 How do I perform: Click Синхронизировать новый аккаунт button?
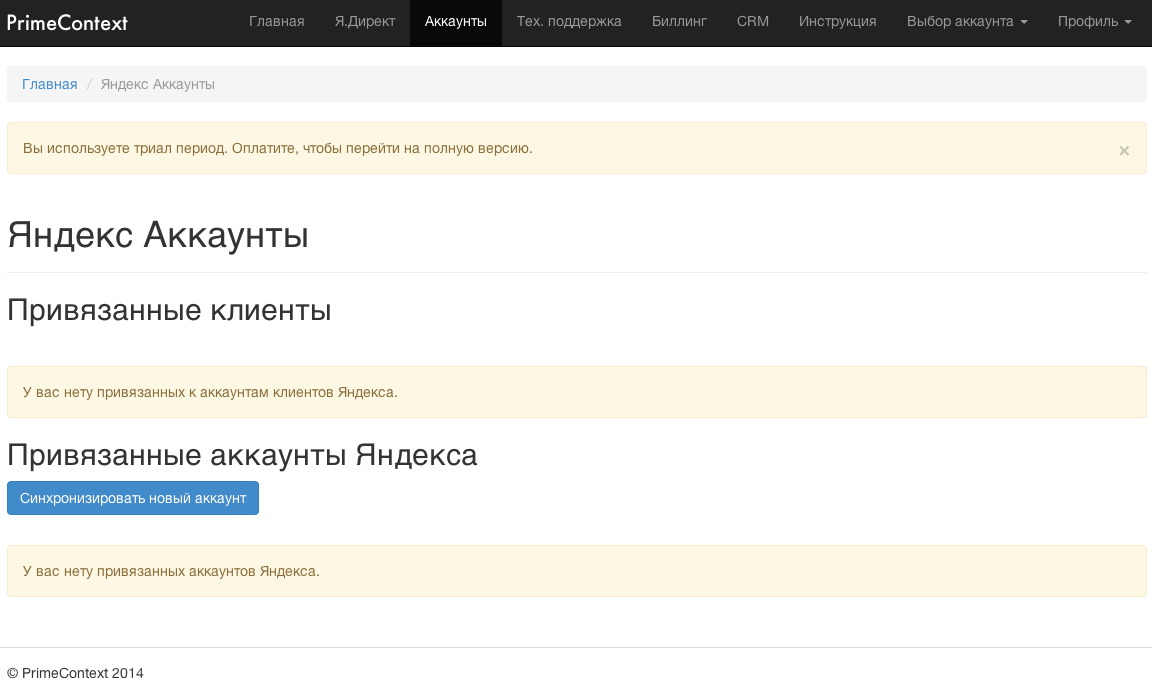(x=133, y=498)
